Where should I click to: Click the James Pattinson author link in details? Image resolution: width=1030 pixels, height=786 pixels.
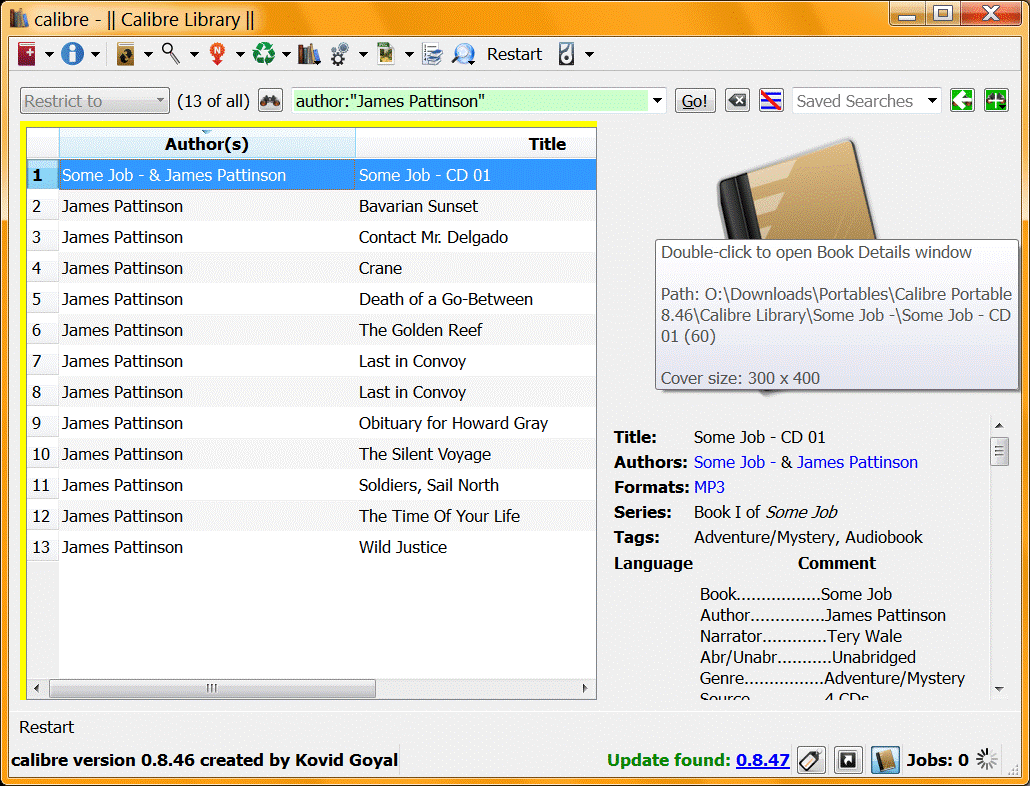click(x=857, y=462)
